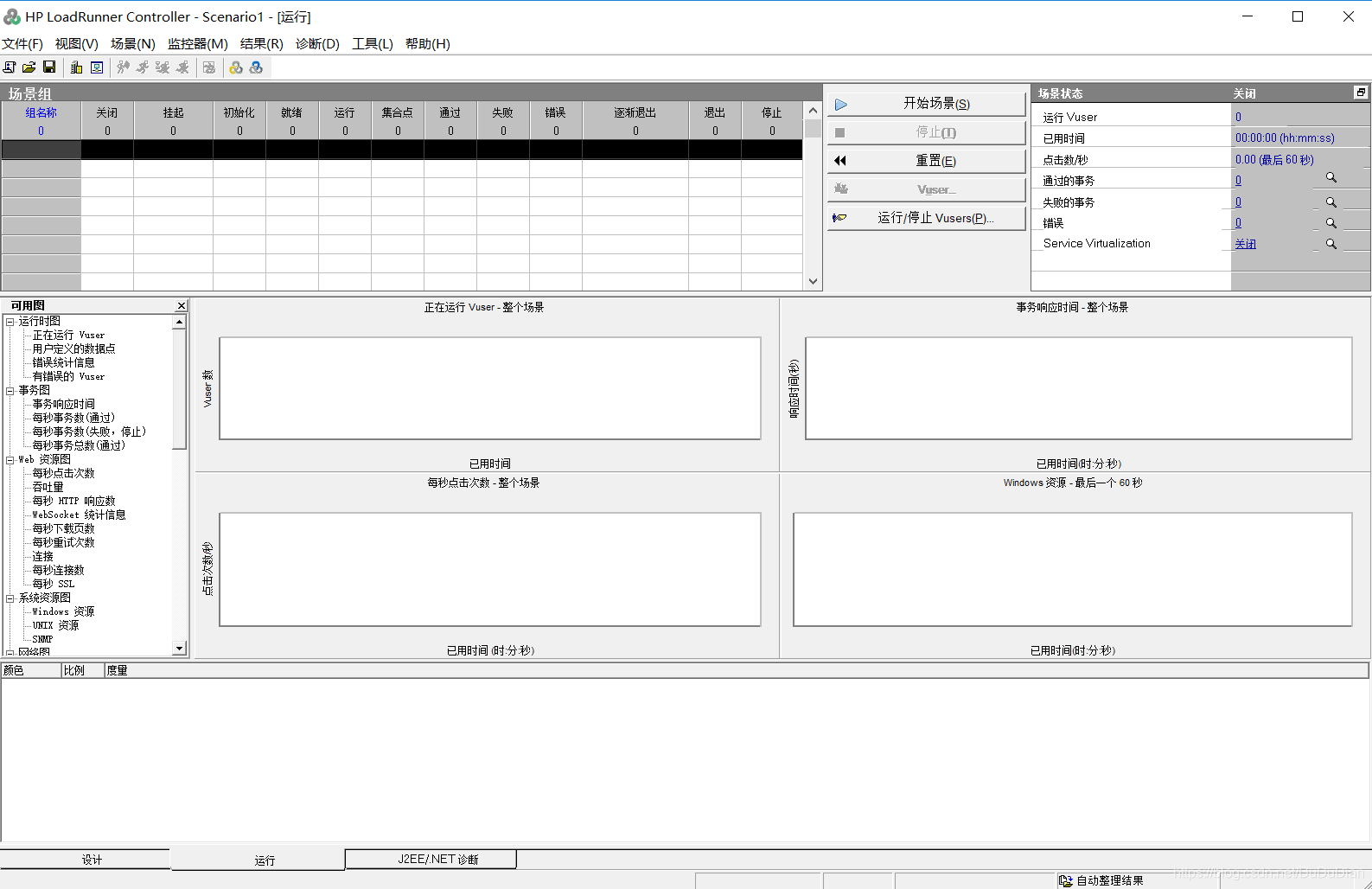Open the 帮助(H) menu

pyautogui.click(x=428, y=44)
